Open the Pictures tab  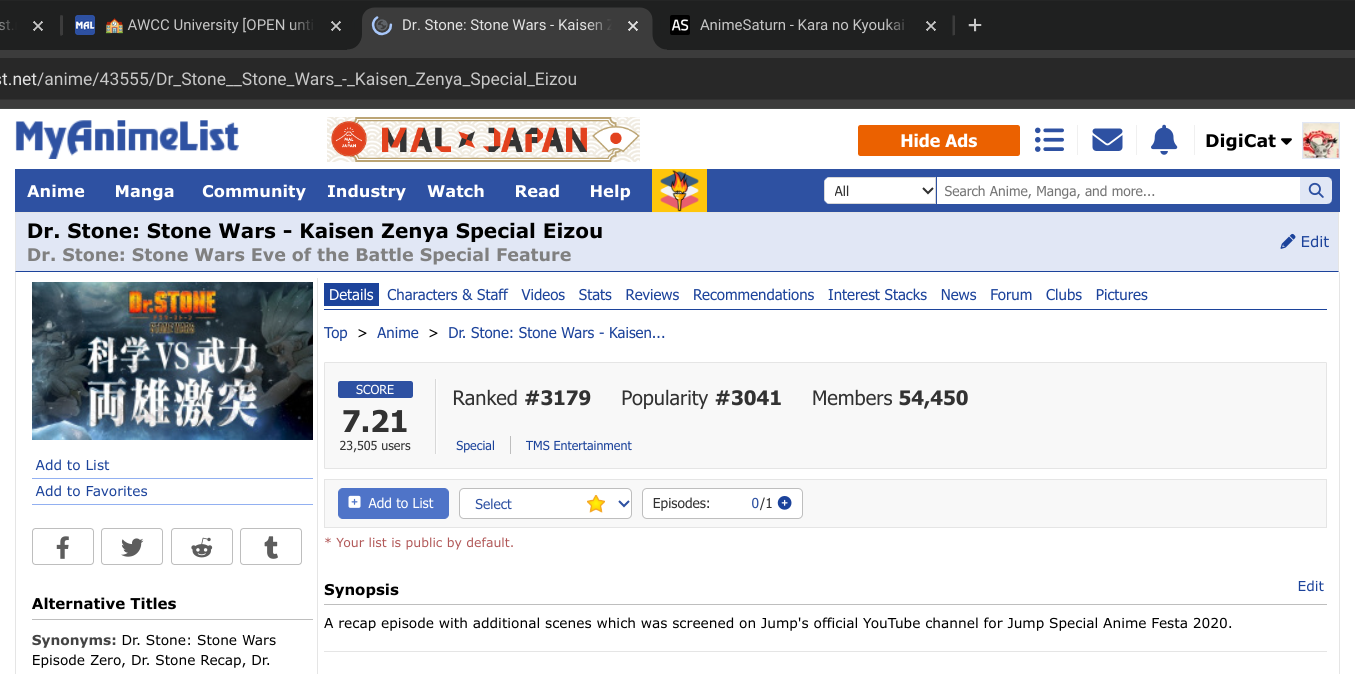tap(1122, 295)
